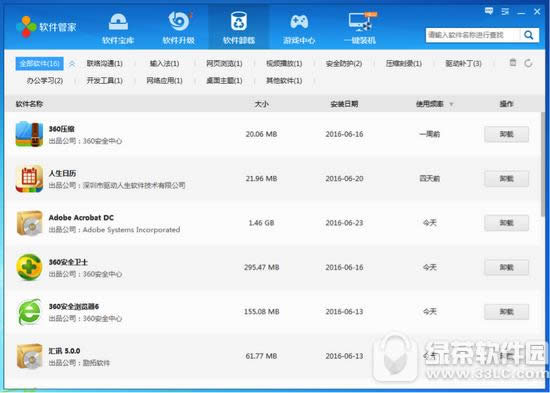Click 卸载 for 360安全浏览器6
This screenshot has width=550, height=393.
click(x=506, y=312)
